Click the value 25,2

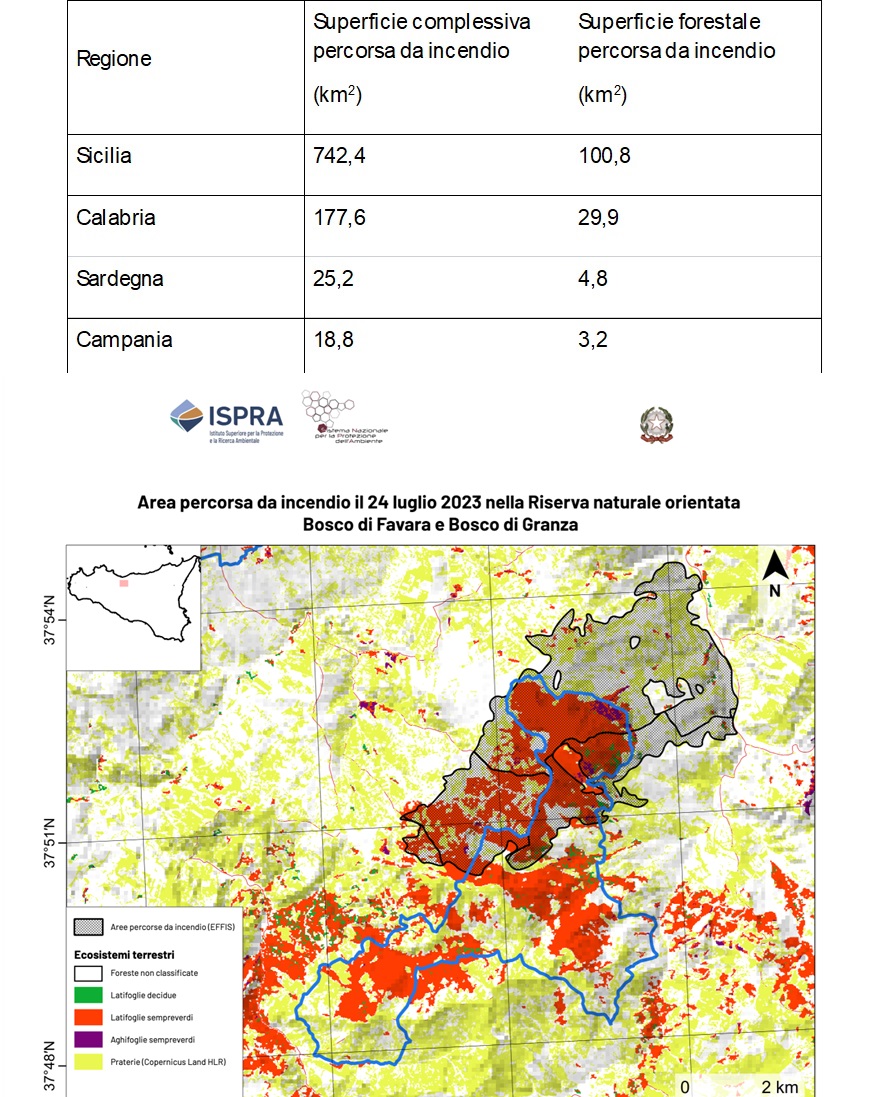(x=333, y=278)
